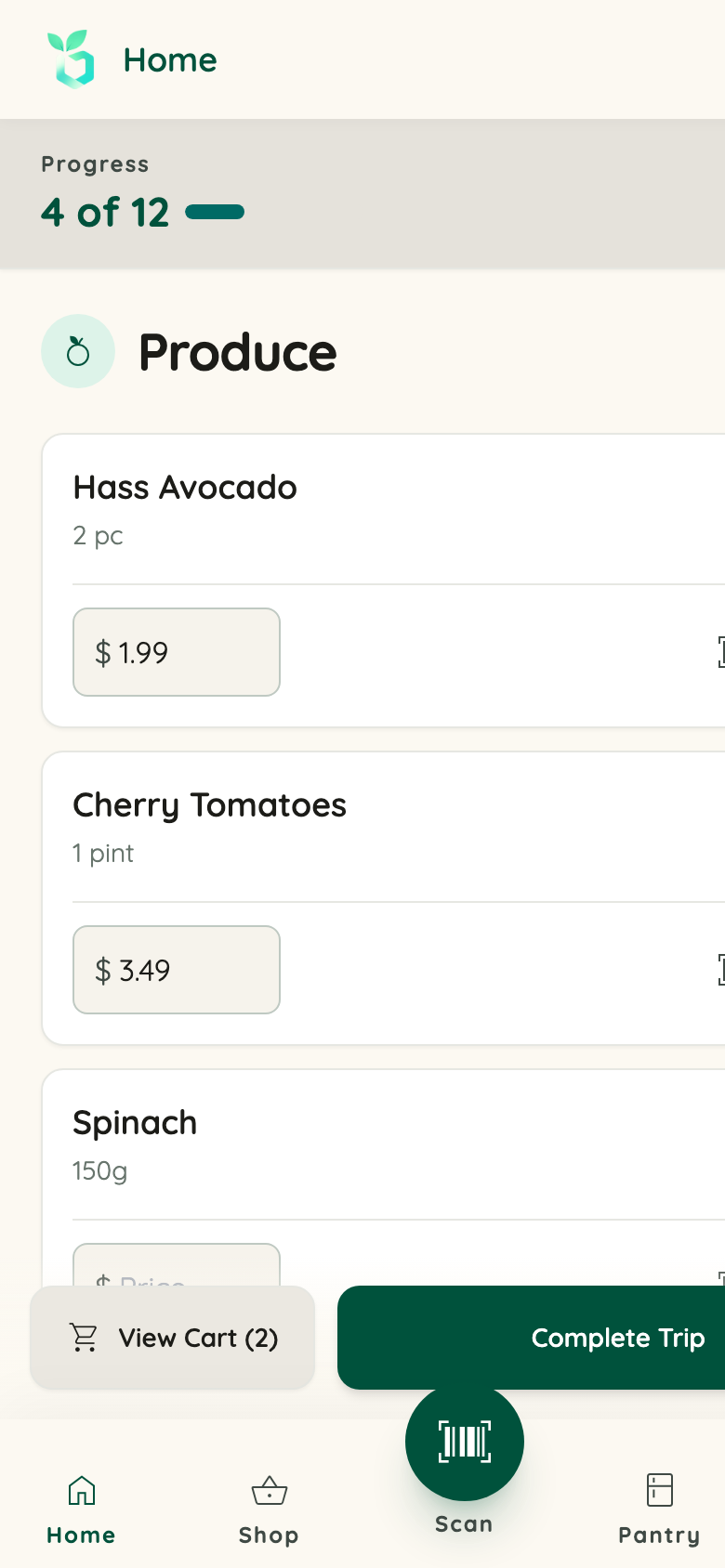Tap the shopping cart icon

point(85,1338)
